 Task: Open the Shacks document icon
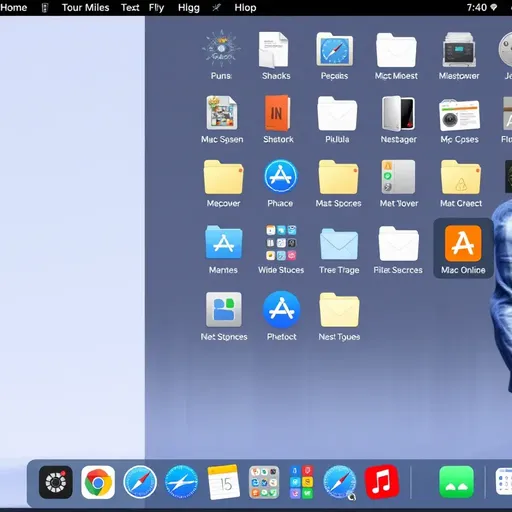click(274, 49)
